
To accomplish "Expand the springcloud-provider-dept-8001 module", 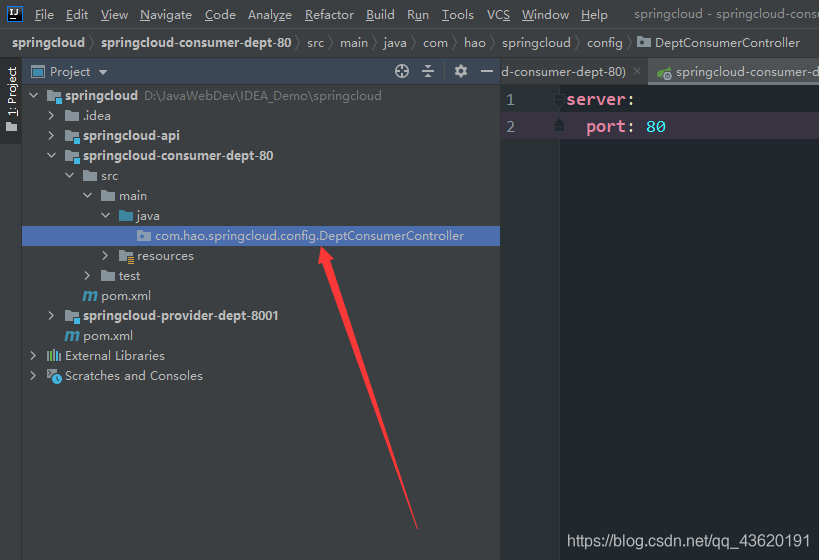I will (x=51, y=316).
